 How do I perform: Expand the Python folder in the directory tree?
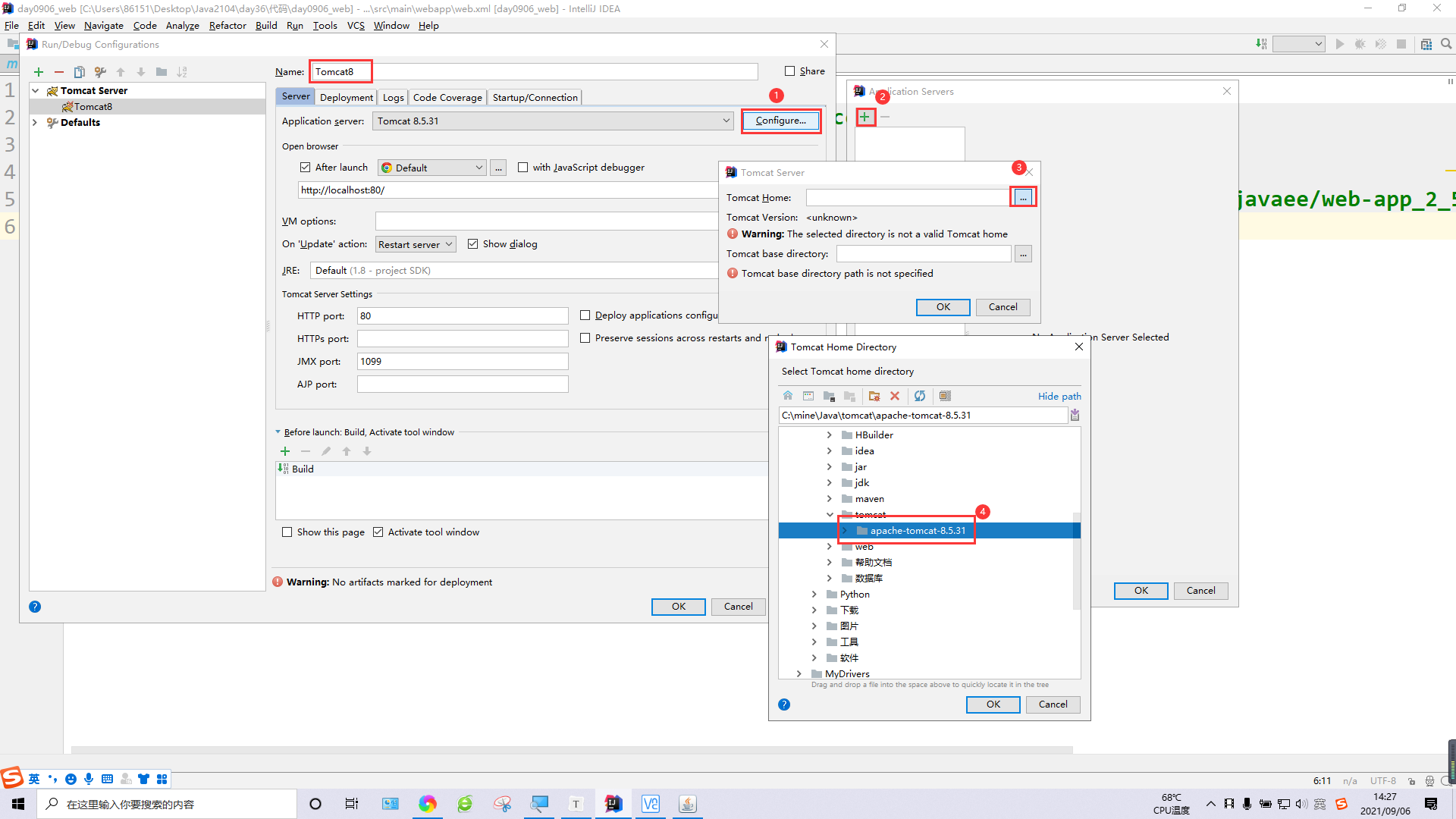[x=816, y=594]
